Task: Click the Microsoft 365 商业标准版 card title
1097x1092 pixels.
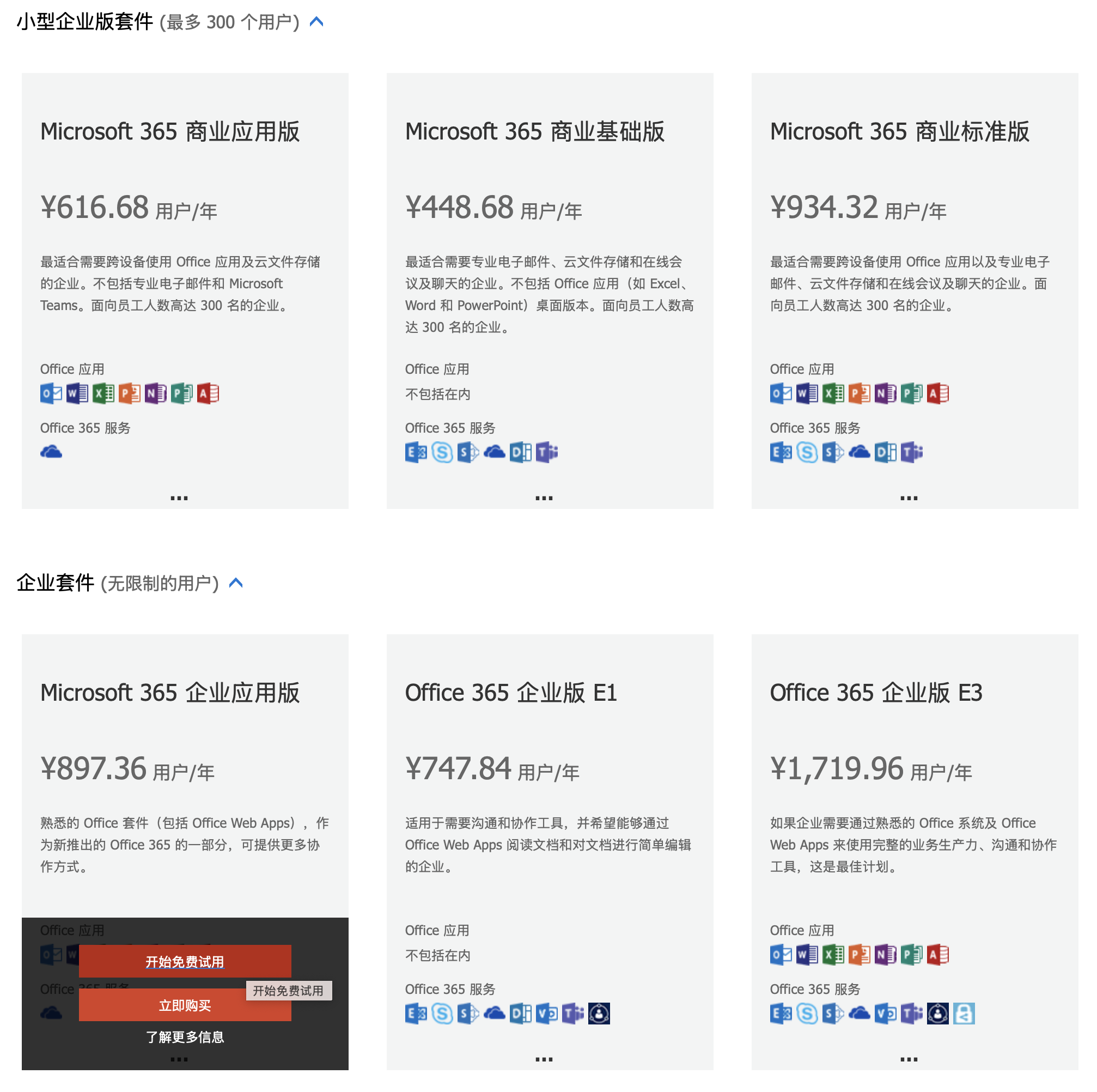Action: 899,132
